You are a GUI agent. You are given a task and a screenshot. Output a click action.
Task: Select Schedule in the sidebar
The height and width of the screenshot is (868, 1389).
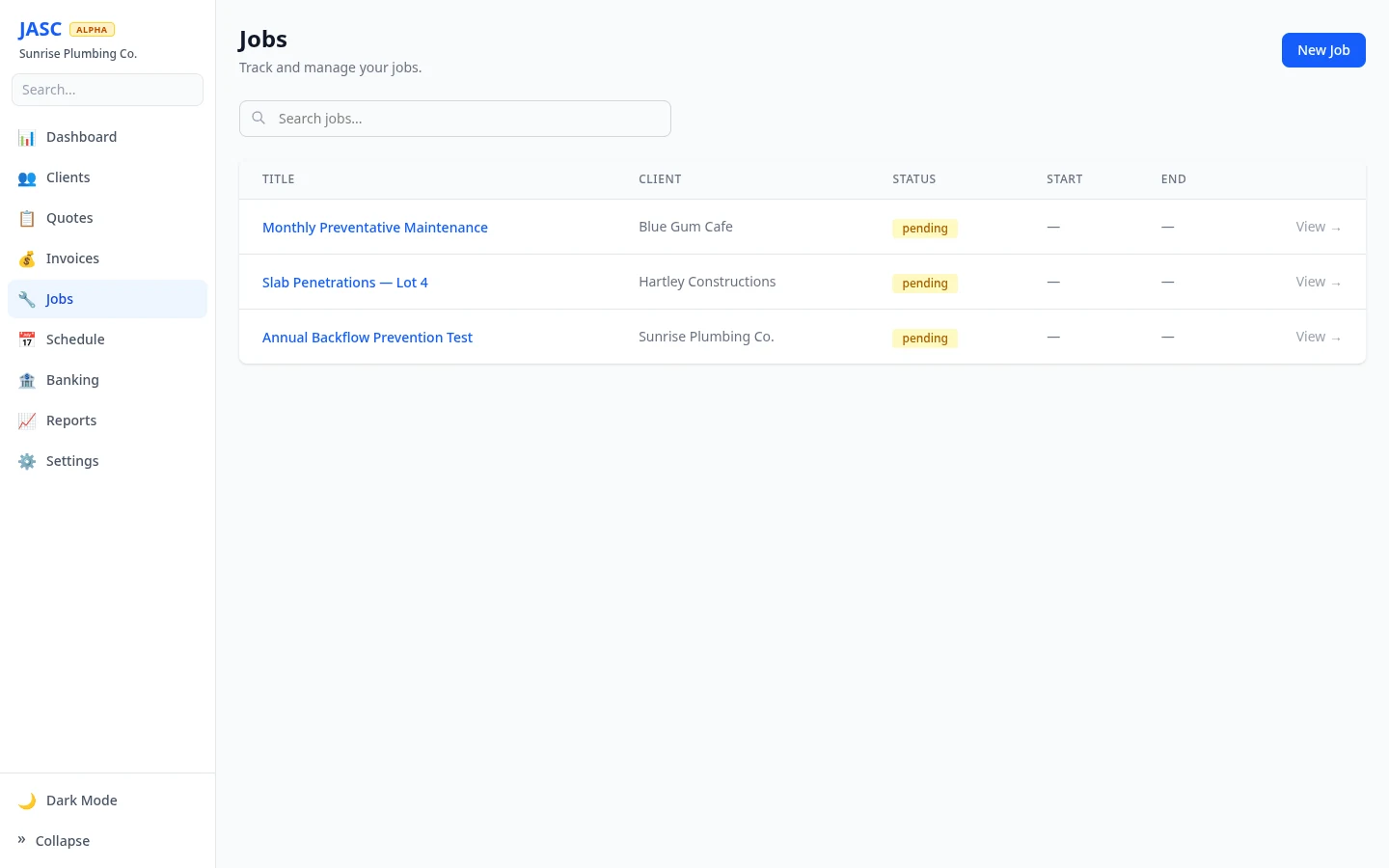click(107, 339)
